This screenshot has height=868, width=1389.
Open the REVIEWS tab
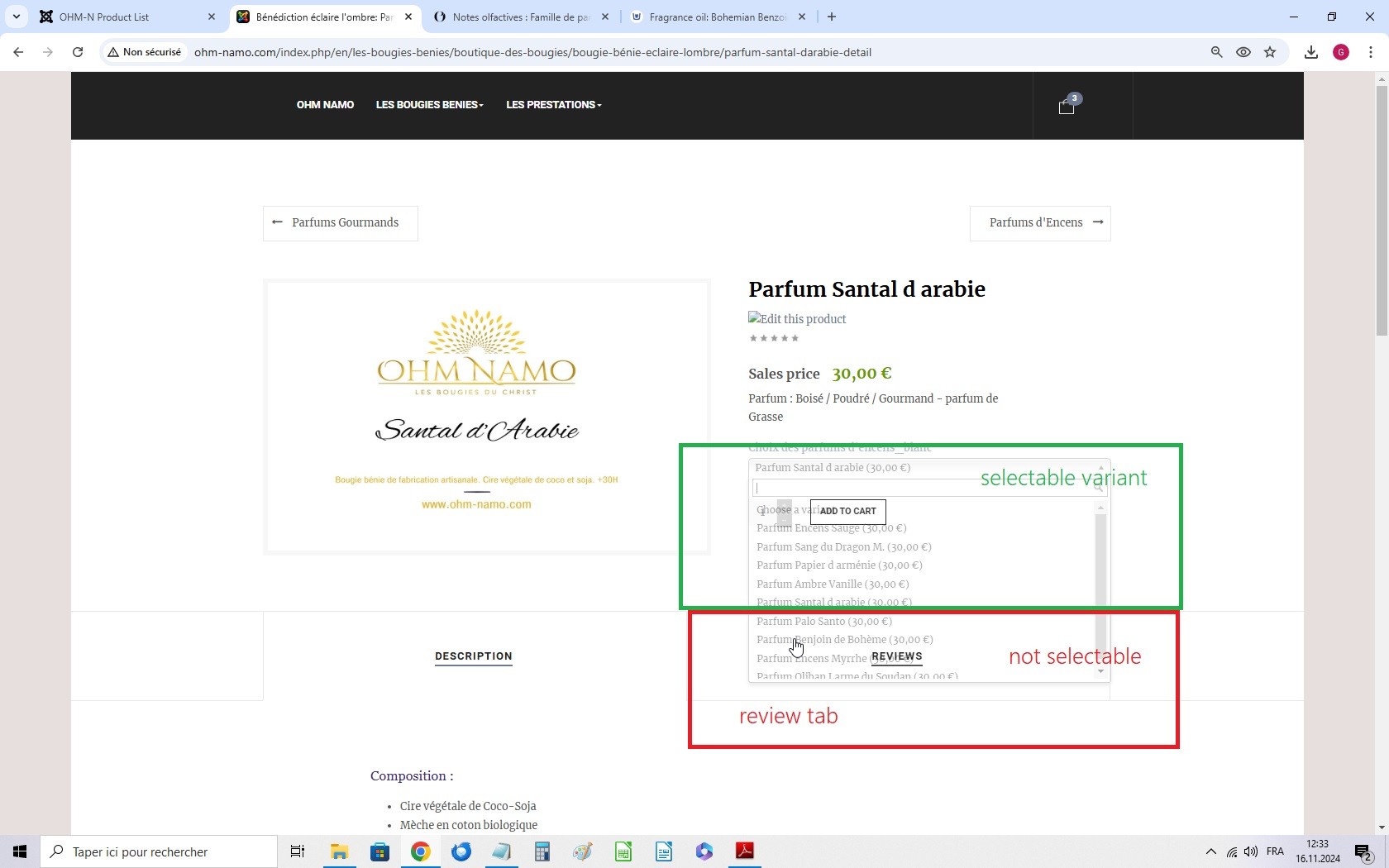pos(897,656)
